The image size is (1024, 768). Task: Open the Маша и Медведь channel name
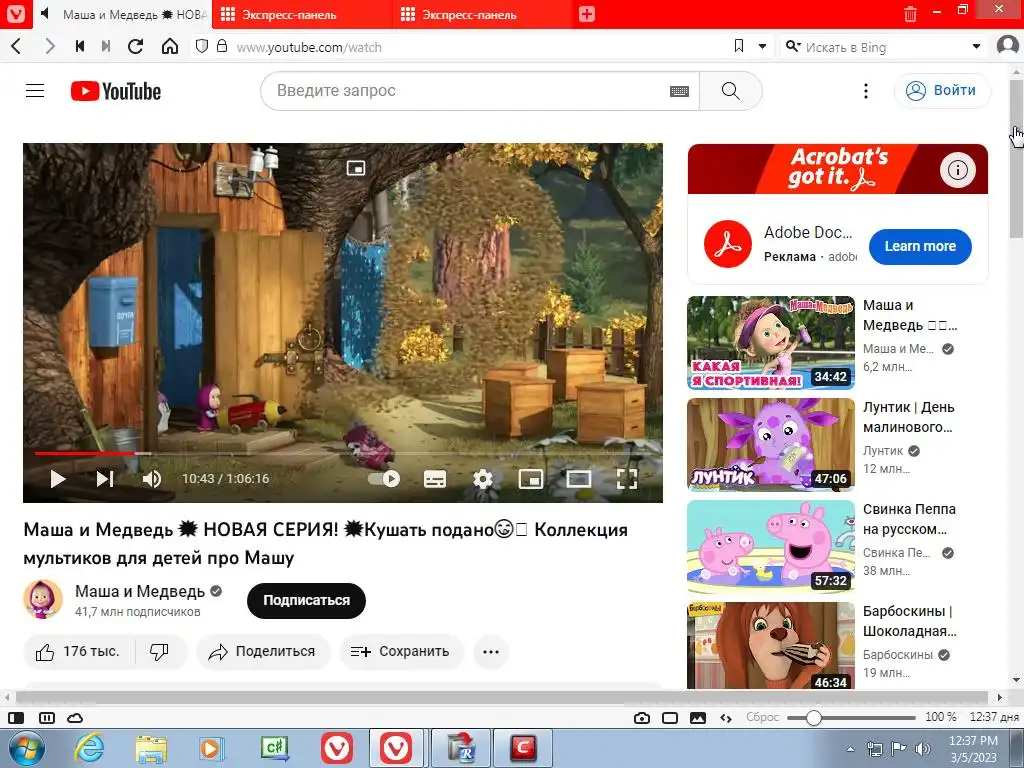pos(140,591)
